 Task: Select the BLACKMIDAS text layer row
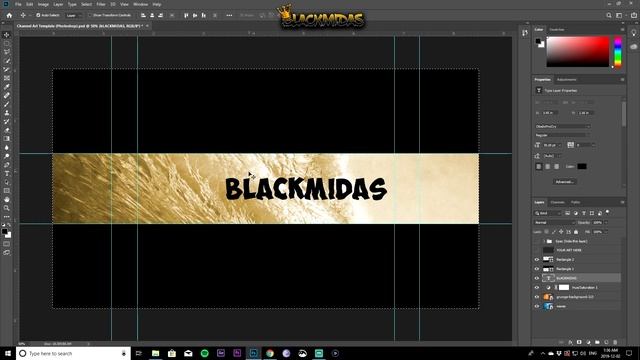coord(581,278)
